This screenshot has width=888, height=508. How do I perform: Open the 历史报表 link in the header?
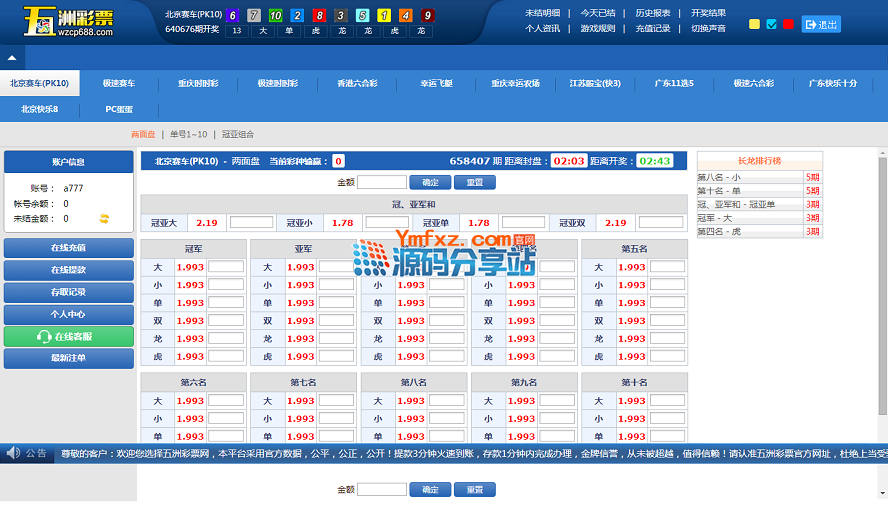click(x=653, y=13)
